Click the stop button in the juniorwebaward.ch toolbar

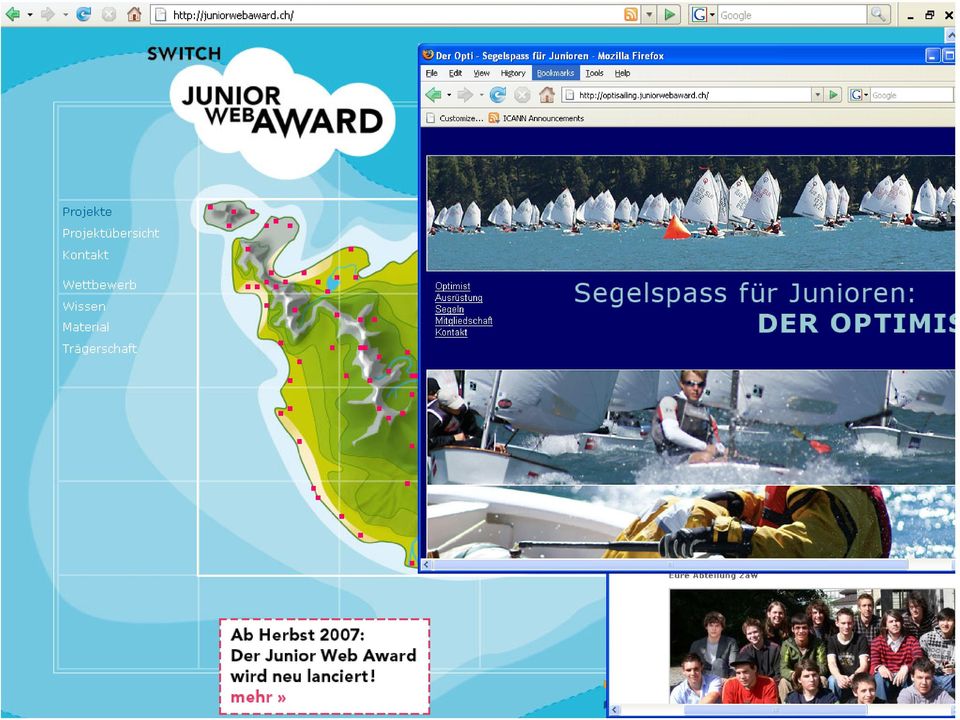(109, 15)
